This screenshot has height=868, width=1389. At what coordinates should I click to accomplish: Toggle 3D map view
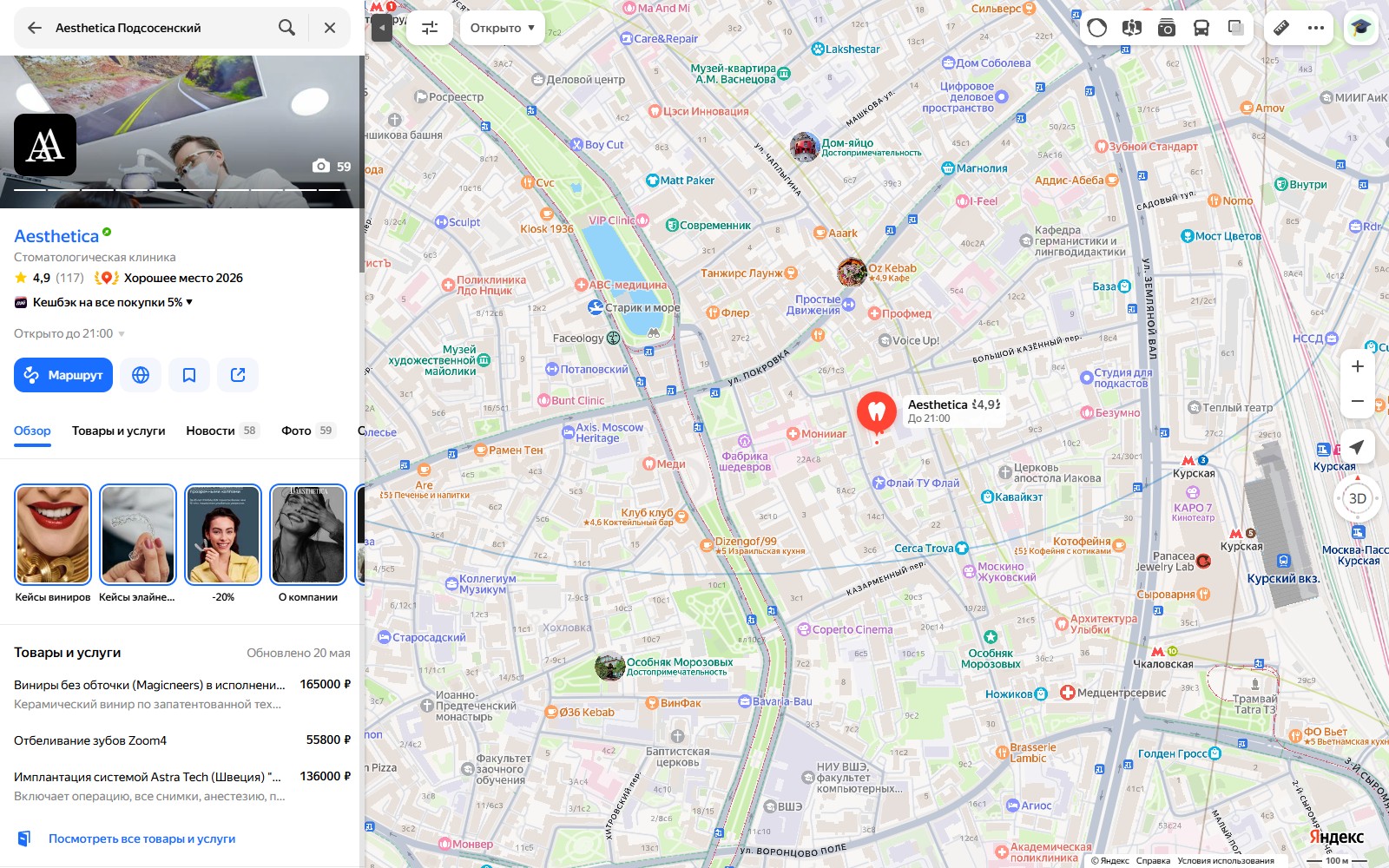pos(1358,498)
